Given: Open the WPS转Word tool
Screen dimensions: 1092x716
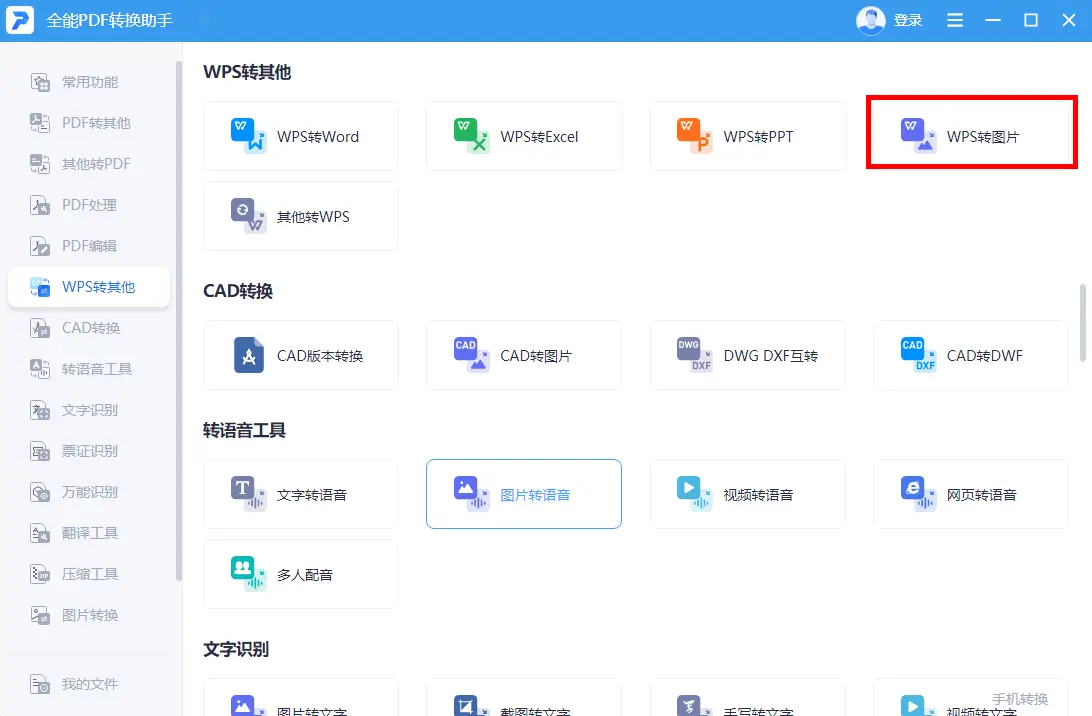Looking at the screenshot, I should pos(301,136).
